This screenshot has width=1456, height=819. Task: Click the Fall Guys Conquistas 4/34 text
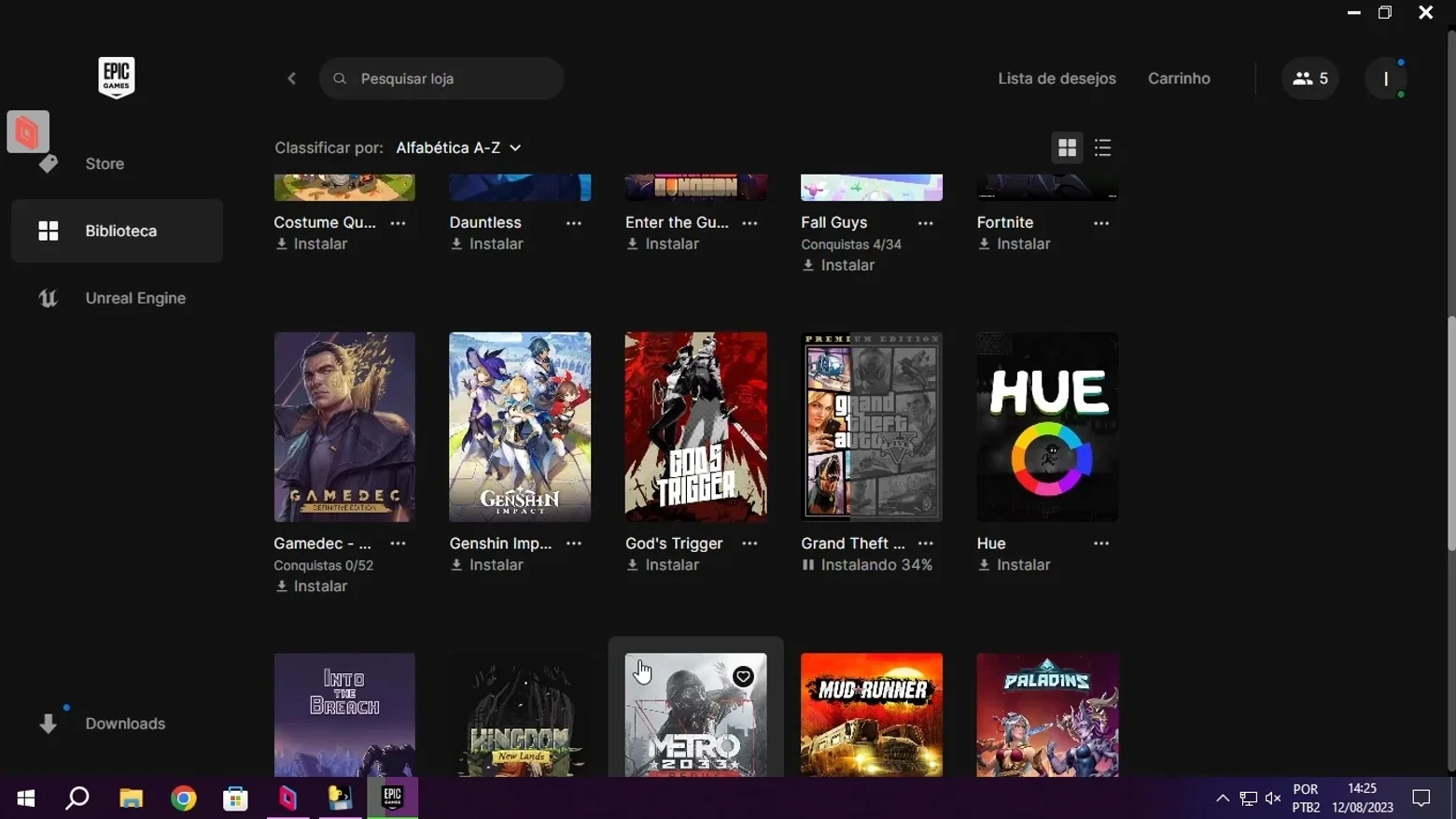click(851, 245)
